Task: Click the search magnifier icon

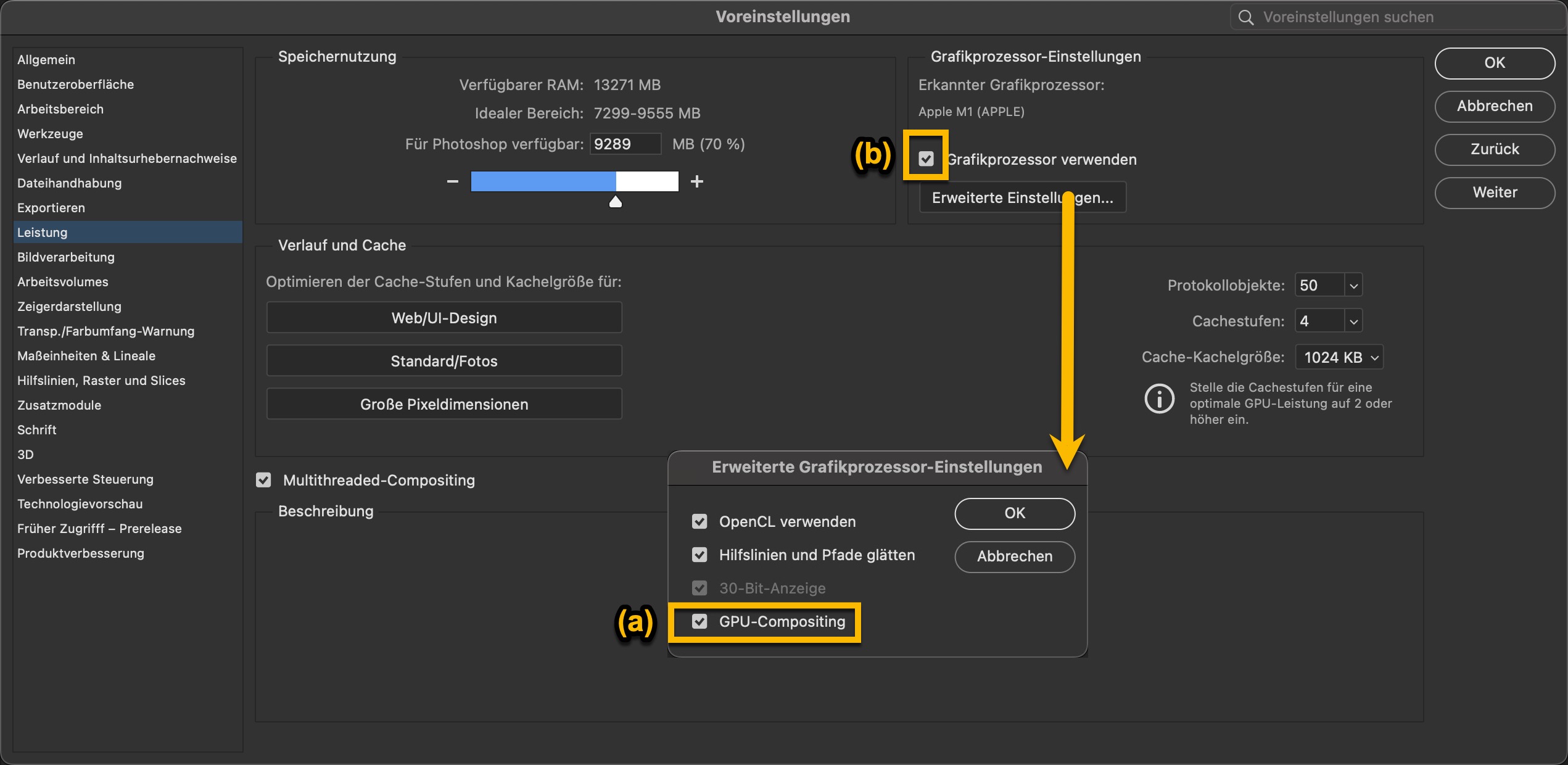Action: coord(1246,17)
